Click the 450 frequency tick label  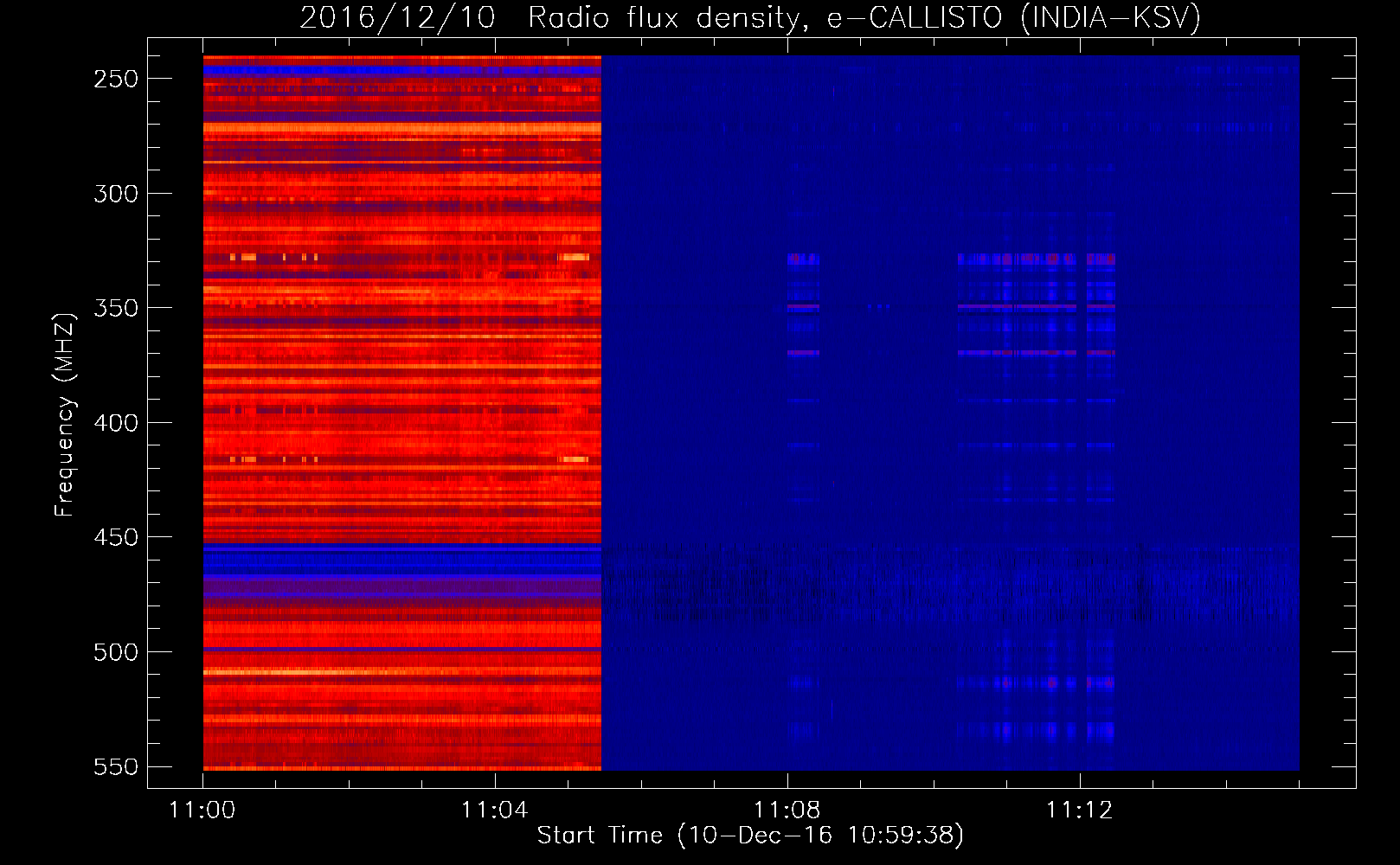[116, 537]
